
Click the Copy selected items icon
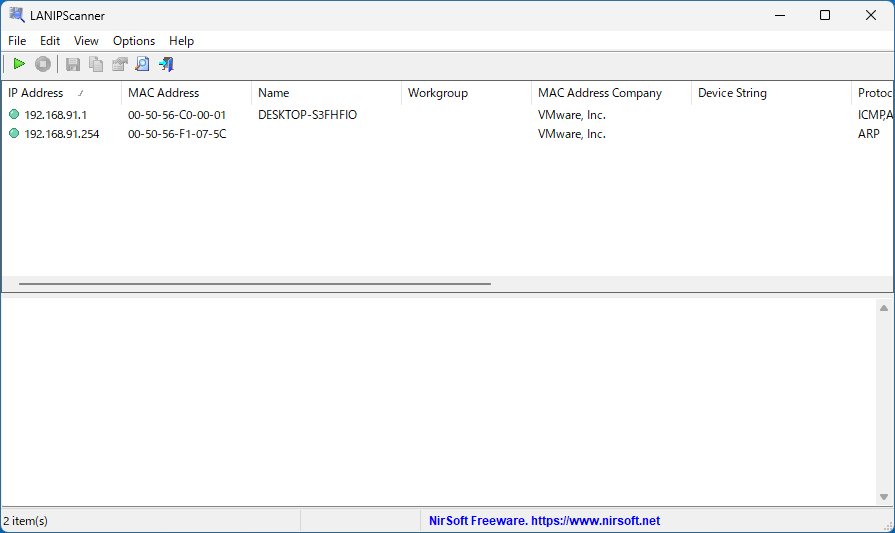point(96,64)
